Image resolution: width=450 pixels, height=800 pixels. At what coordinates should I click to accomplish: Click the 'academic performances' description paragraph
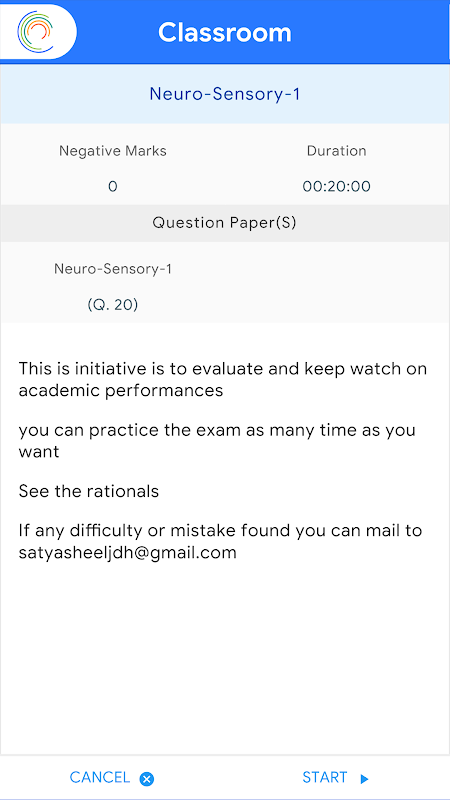[222, 379]
